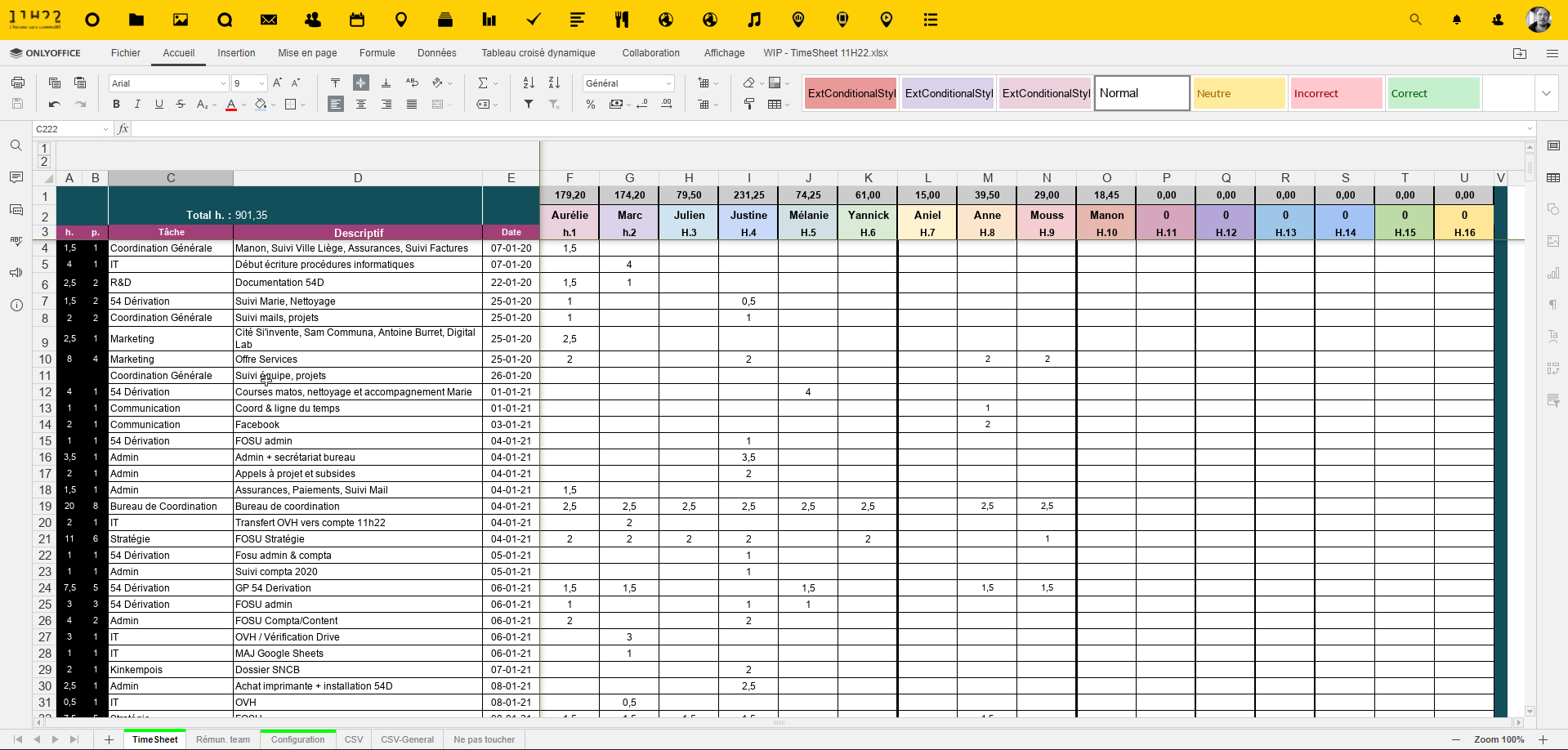The width and height of the screenshot is (1568, 750).
Task: Open the Formule menu tab
Action: tap(377, 53)
